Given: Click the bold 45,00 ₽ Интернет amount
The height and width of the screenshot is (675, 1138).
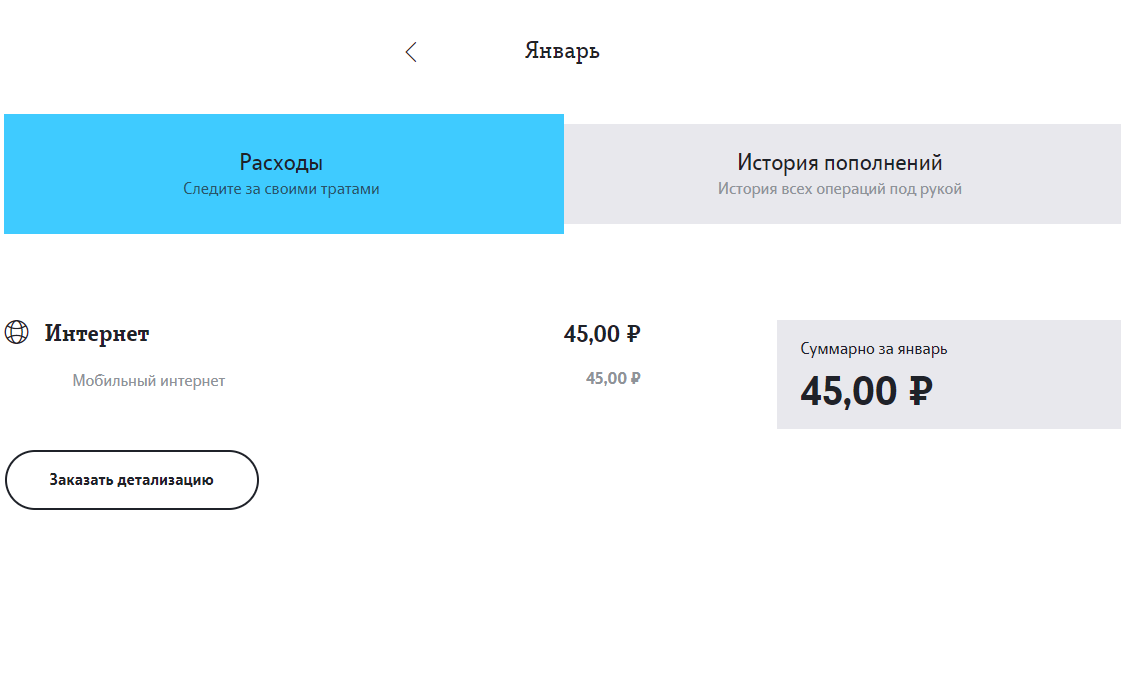Looking at the screenshot, I should (x=591, y=334).
